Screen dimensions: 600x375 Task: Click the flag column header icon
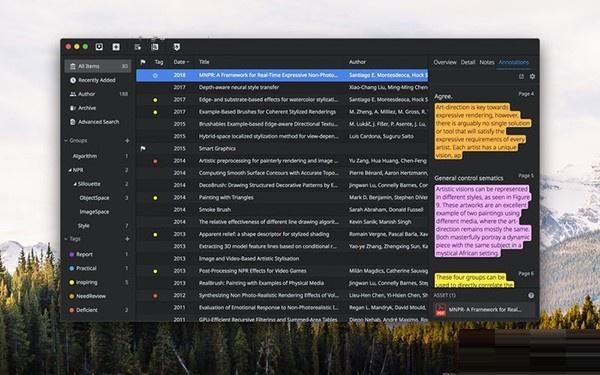pyautogui.click(x=143, y=62)
